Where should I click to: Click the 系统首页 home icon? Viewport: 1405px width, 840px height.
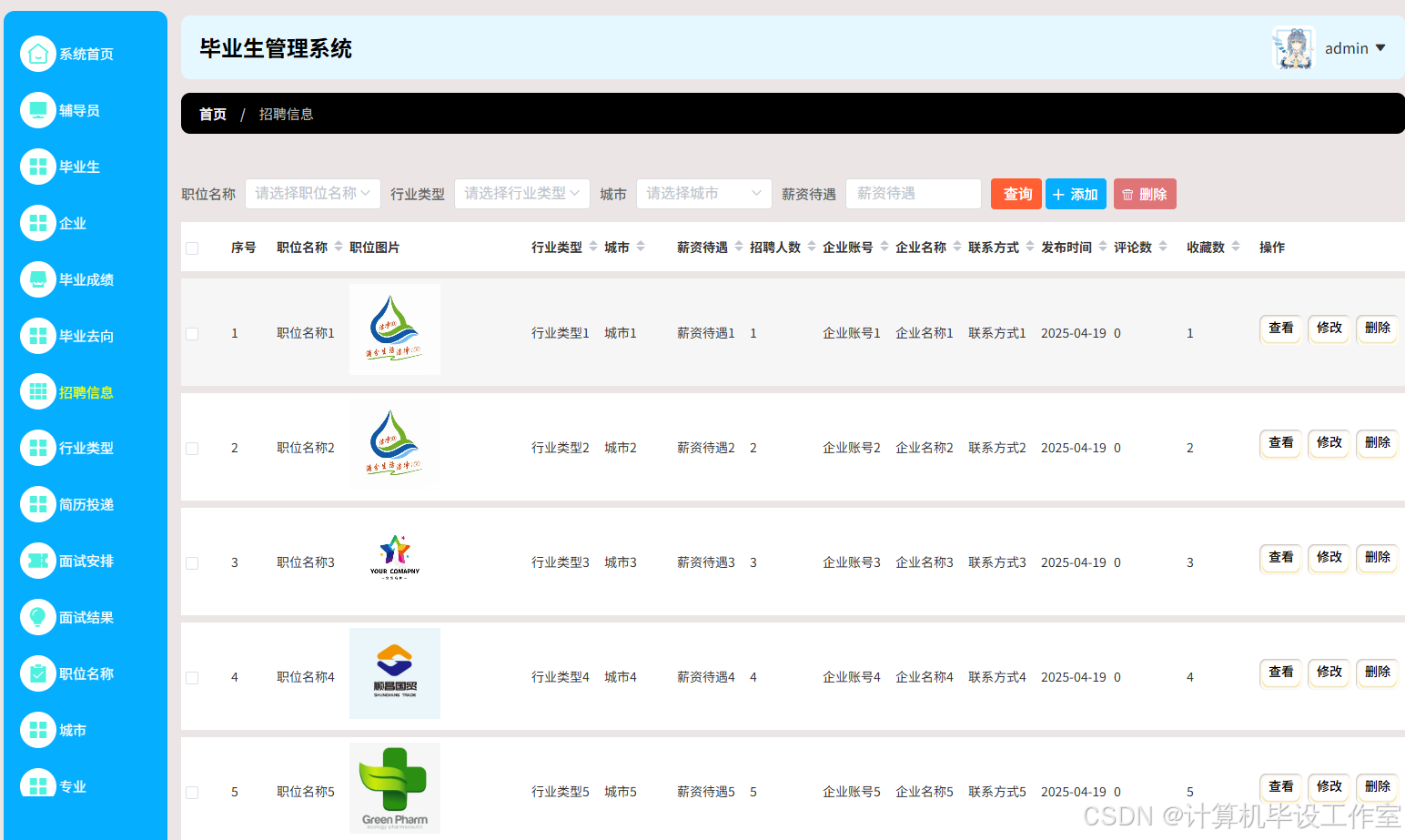[x=38, y=54]
